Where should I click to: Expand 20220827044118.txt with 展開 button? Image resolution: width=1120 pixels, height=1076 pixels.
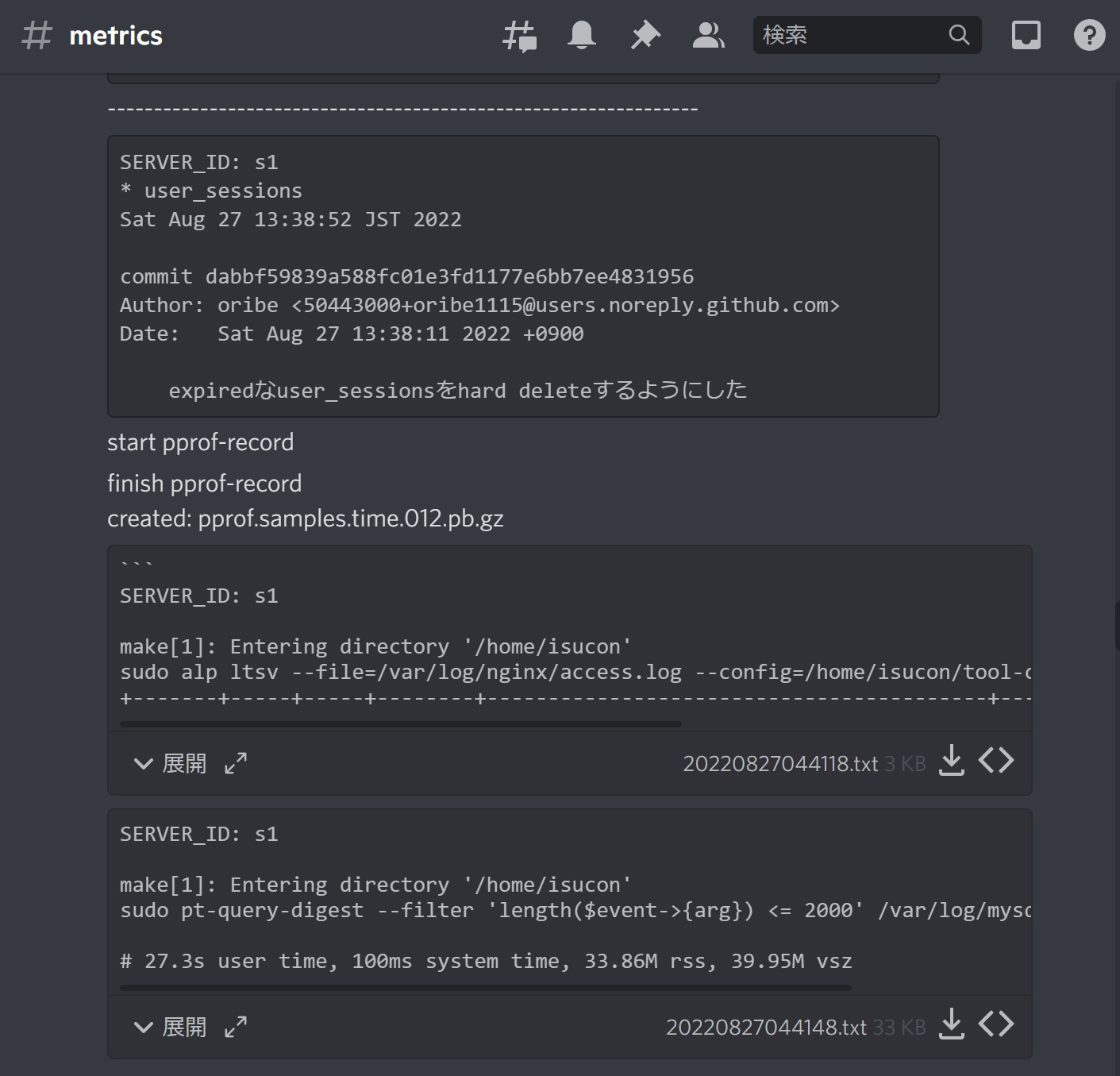click(170, 763)
